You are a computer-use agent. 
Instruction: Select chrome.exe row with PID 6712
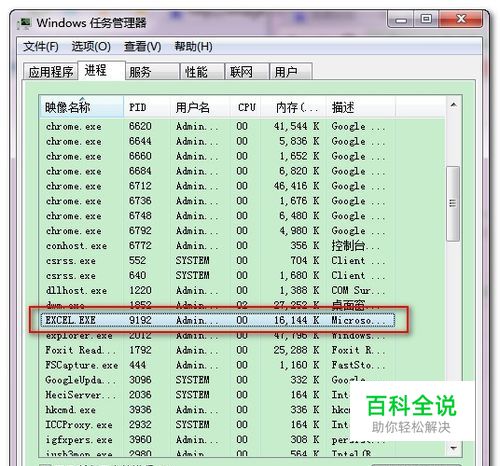pos(217,186)
